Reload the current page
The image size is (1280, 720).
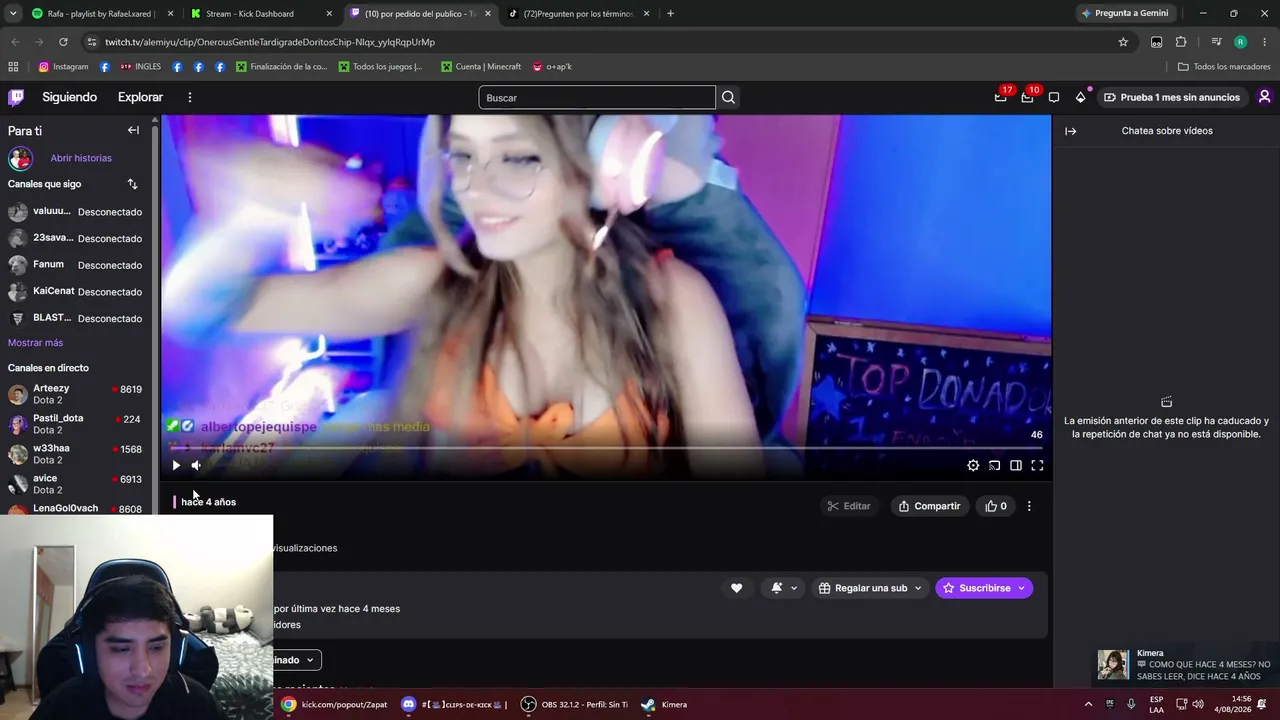(63, 42)
